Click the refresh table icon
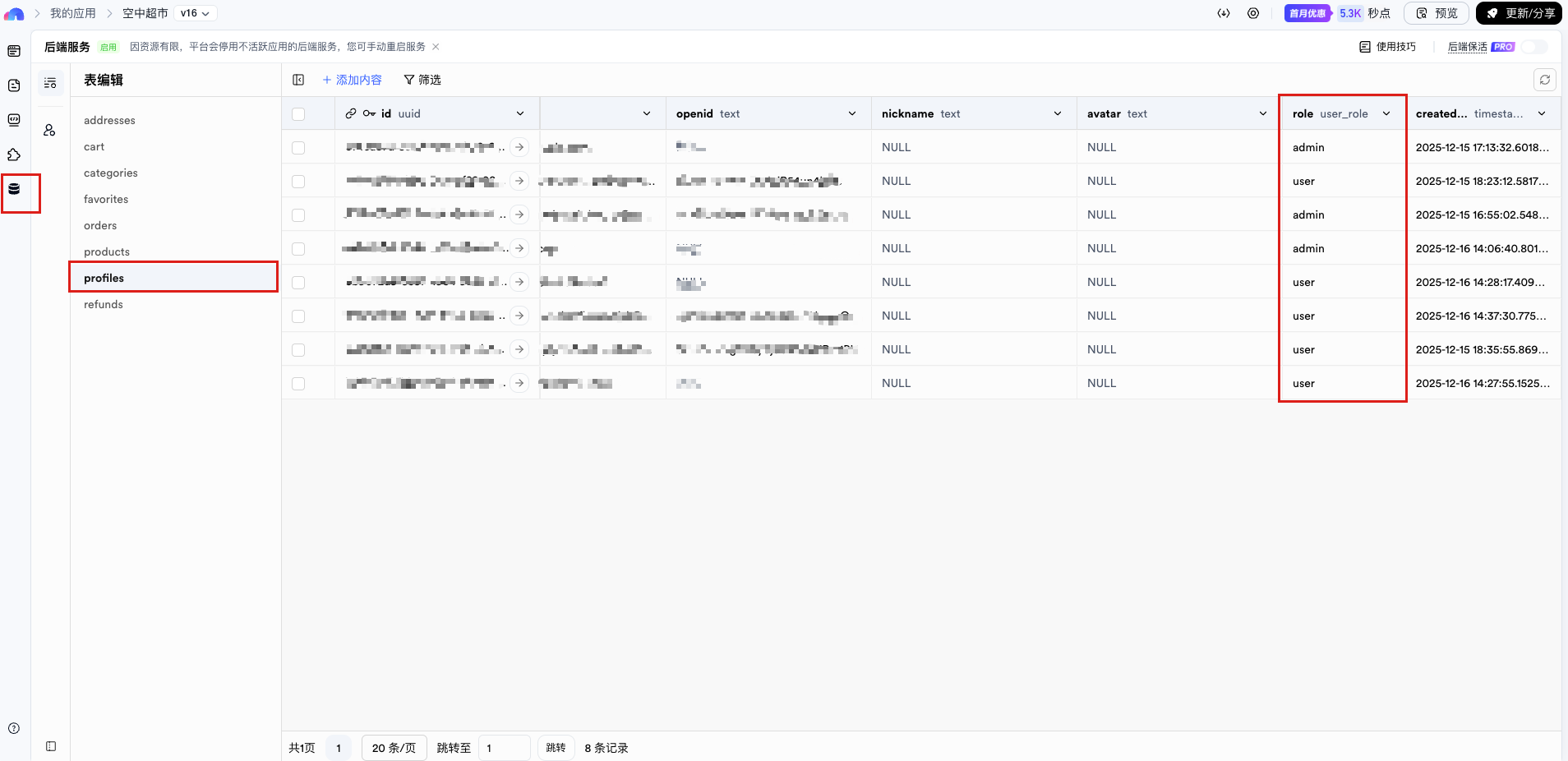This screenshot has height=761, width=1568. point(1544,80)
